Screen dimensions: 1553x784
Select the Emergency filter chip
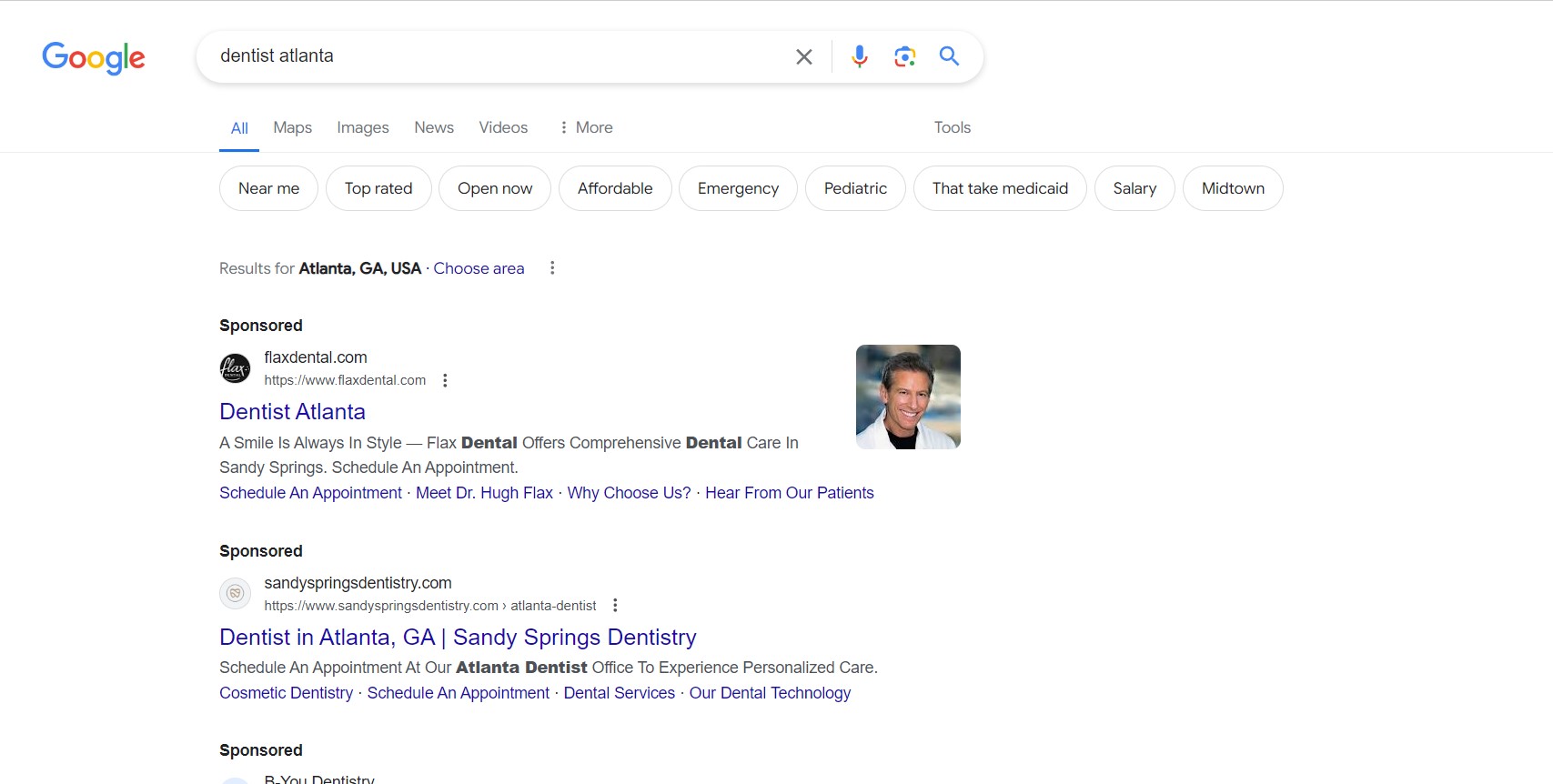coord(738,188)
